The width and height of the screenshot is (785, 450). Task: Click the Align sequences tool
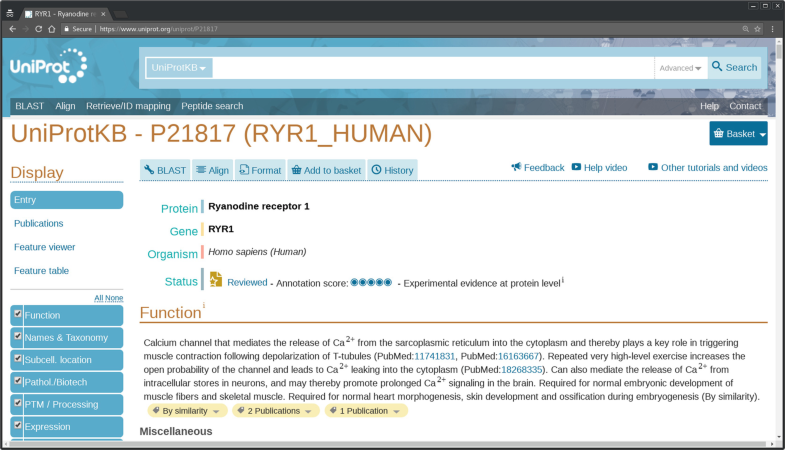tap(212, 170)
